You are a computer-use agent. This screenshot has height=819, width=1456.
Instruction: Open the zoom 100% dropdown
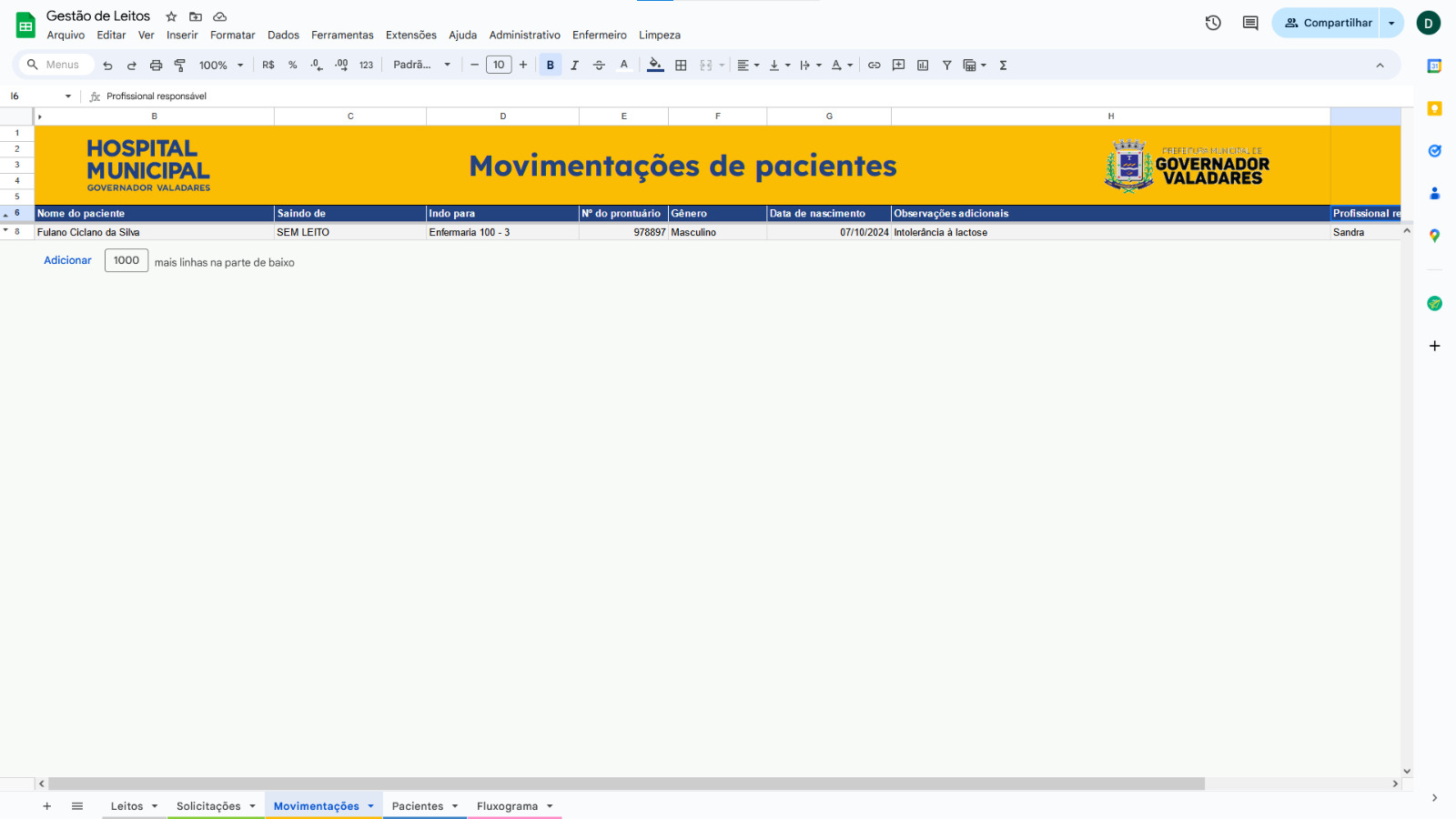(221, 66)
